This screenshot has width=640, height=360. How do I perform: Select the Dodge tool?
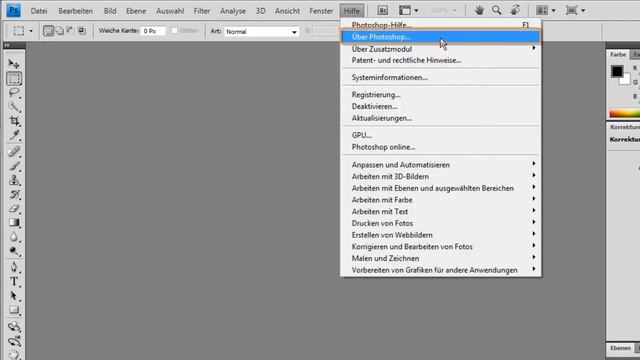click(x=14, y=251)
